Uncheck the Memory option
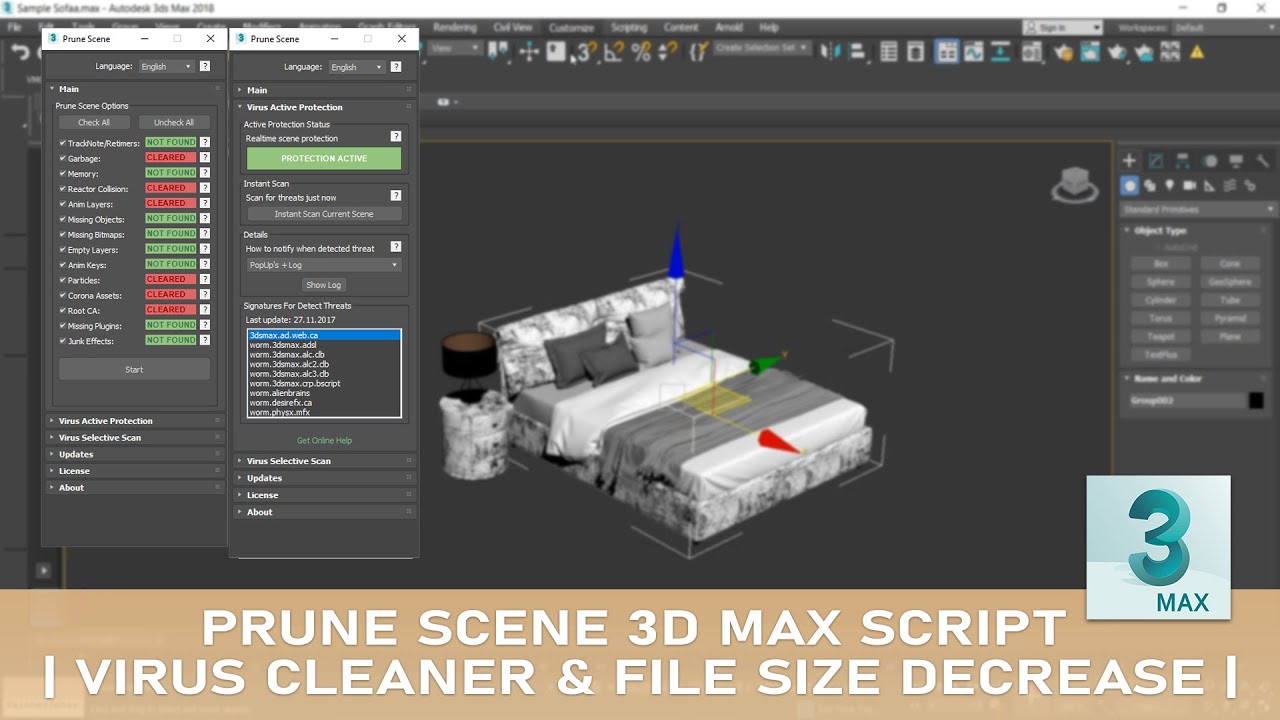Viewport: 1280px width, 720px height. click(x=62, y=173)
